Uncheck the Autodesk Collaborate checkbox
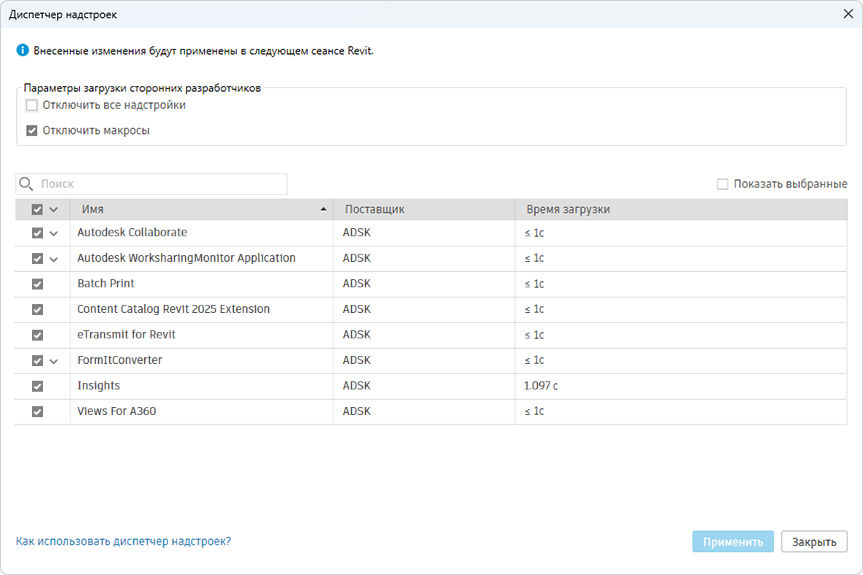This screenshot has height=575, width=863. pos(37,233)
